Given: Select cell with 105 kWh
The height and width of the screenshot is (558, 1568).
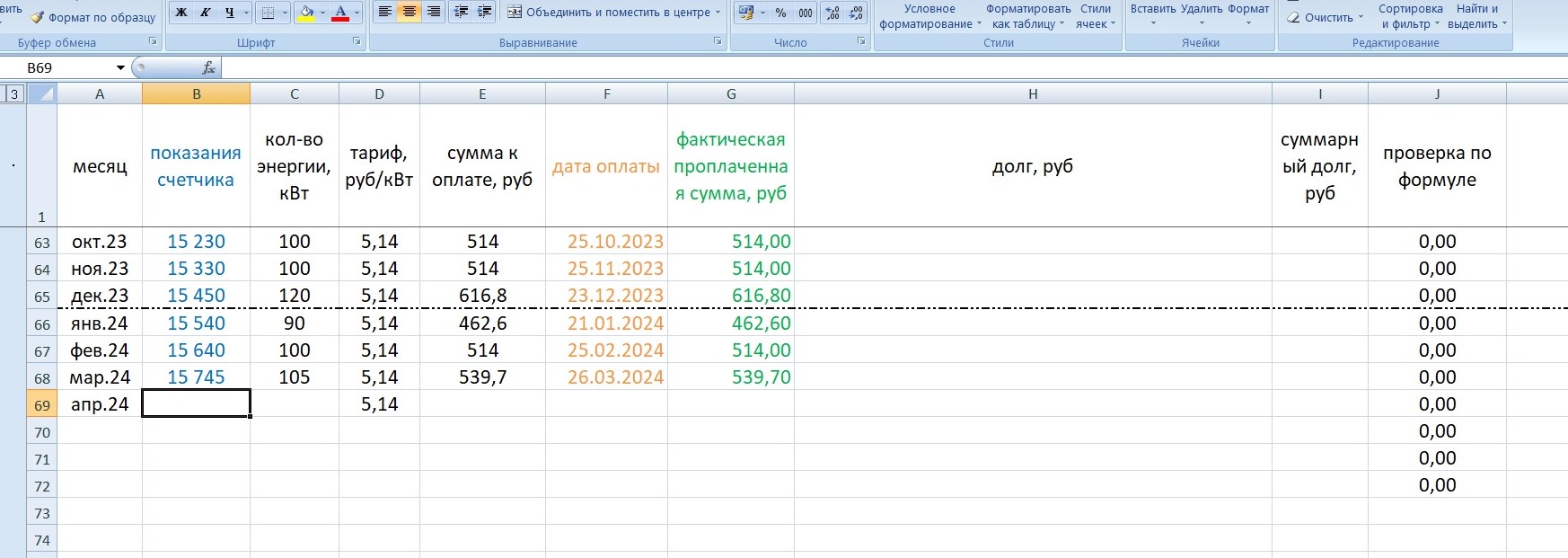Looking at the screenshot, I should click(x=295, y=377).
